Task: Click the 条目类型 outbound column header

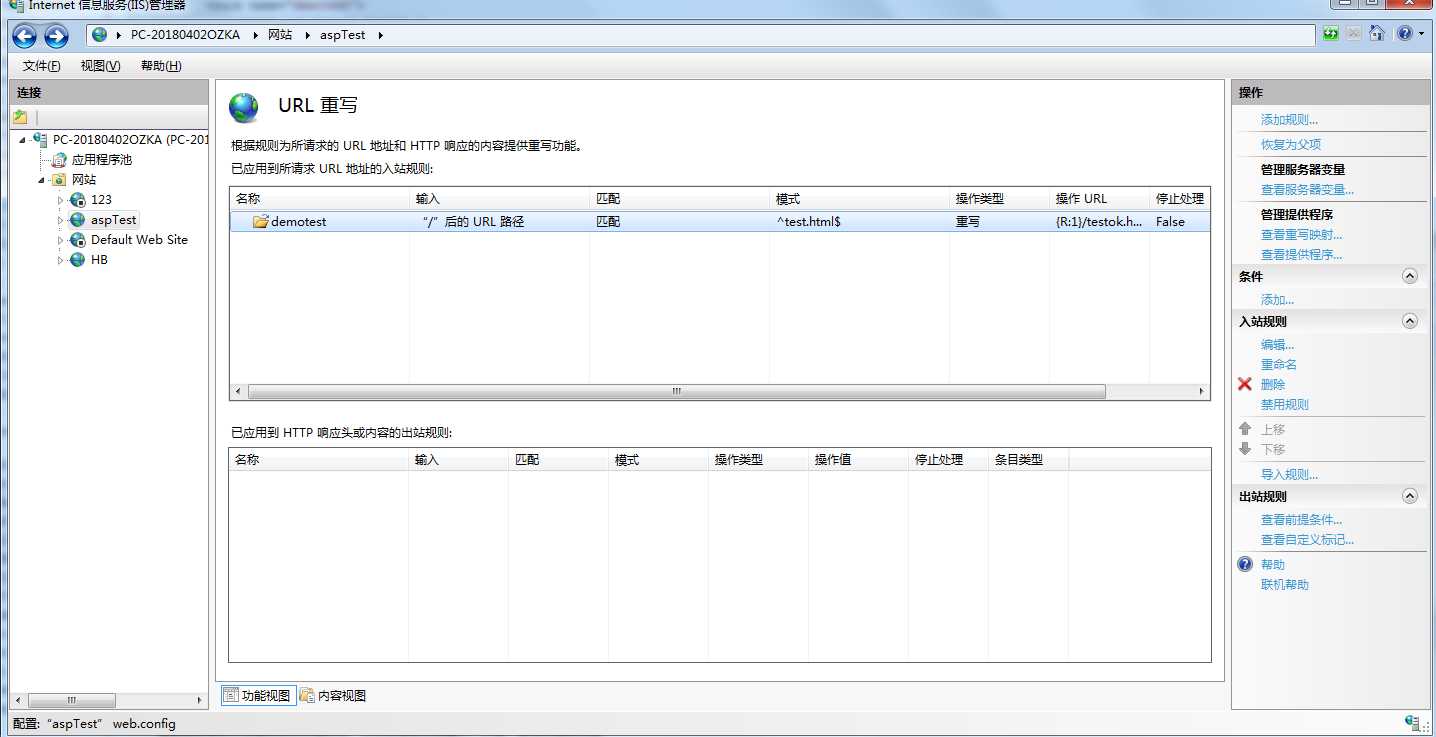Action: pyautogui.click(x=1029, y=460)
